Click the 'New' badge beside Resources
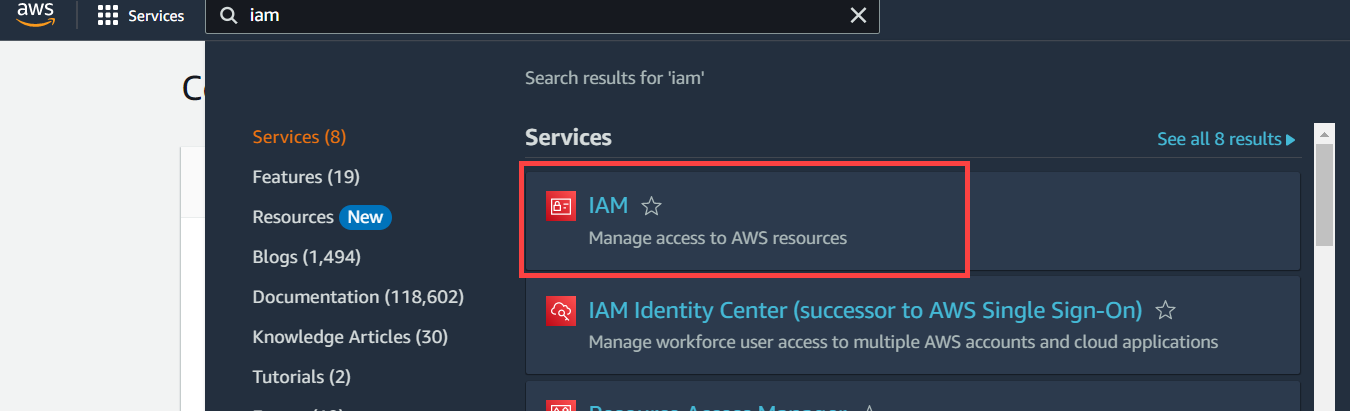 (x=365, y=217)
